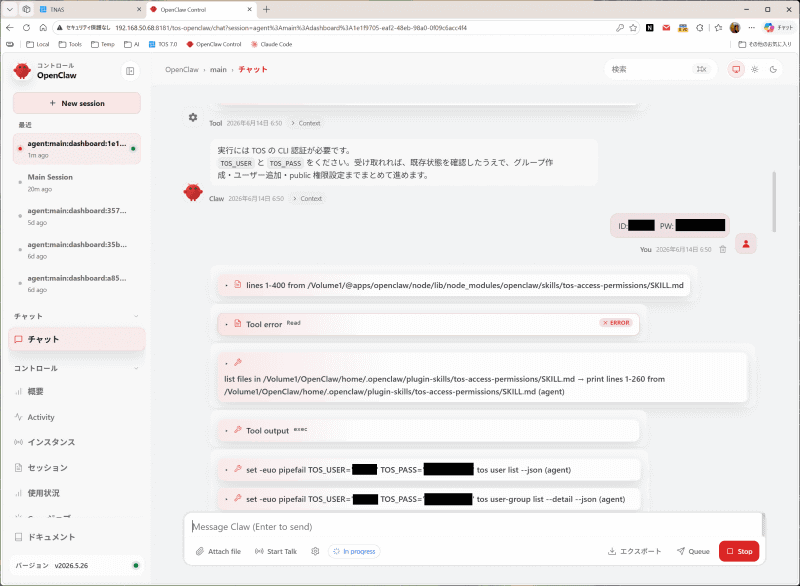Open session agent:main:dashboard:357...
Screen dimensions: 800x586
point(77,216)
